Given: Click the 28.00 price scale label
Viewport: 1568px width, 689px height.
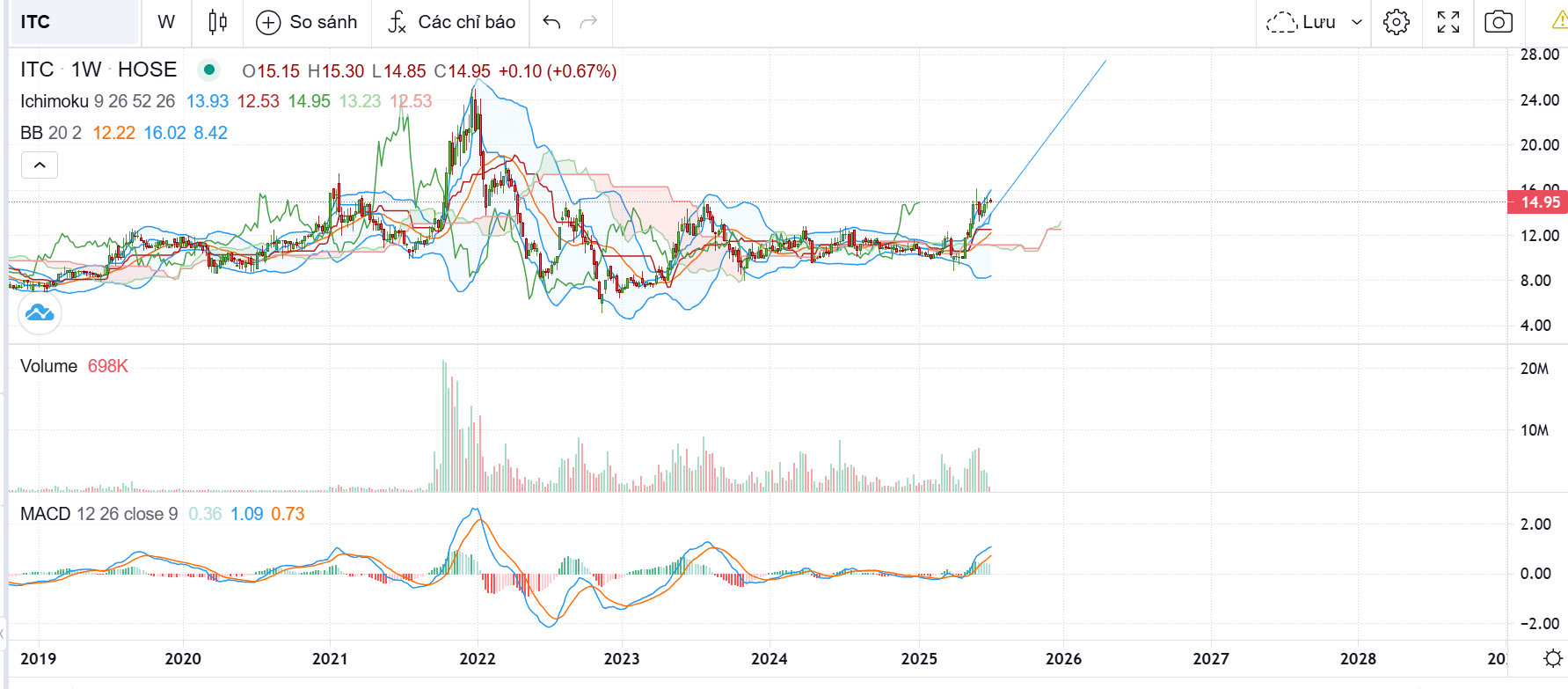Looking at the screenshot, I should 1540,55.
